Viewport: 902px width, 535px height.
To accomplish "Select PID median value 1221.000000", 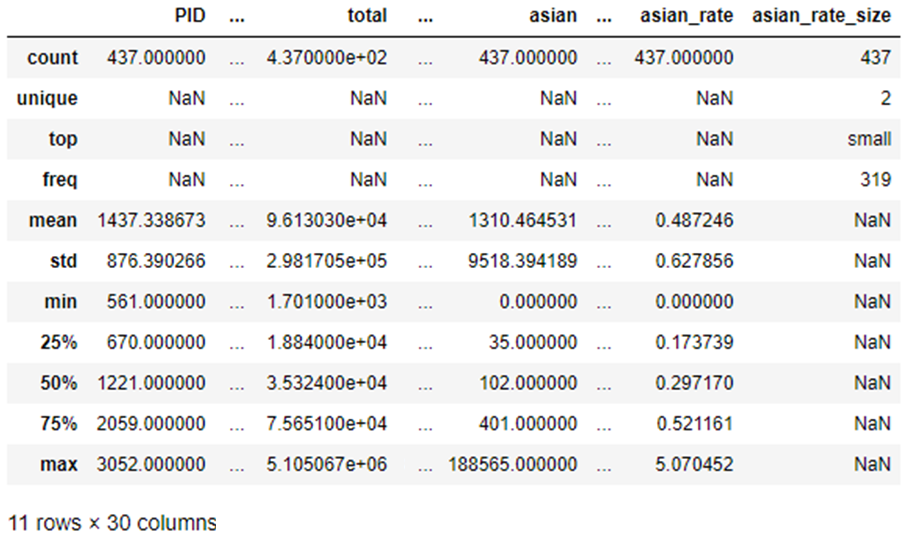I will tap(151, 383).
